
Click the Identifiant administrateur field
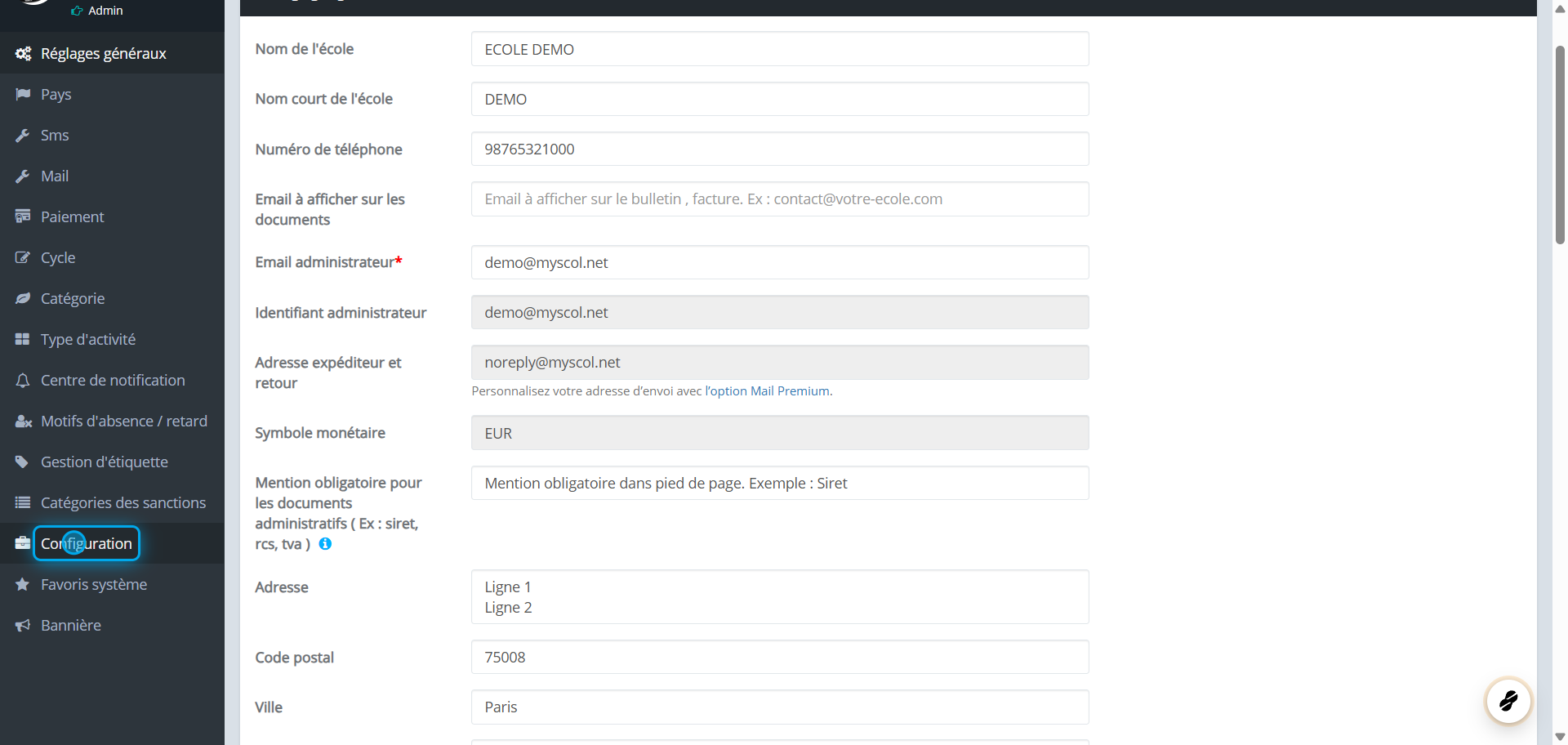coord(780,312)
